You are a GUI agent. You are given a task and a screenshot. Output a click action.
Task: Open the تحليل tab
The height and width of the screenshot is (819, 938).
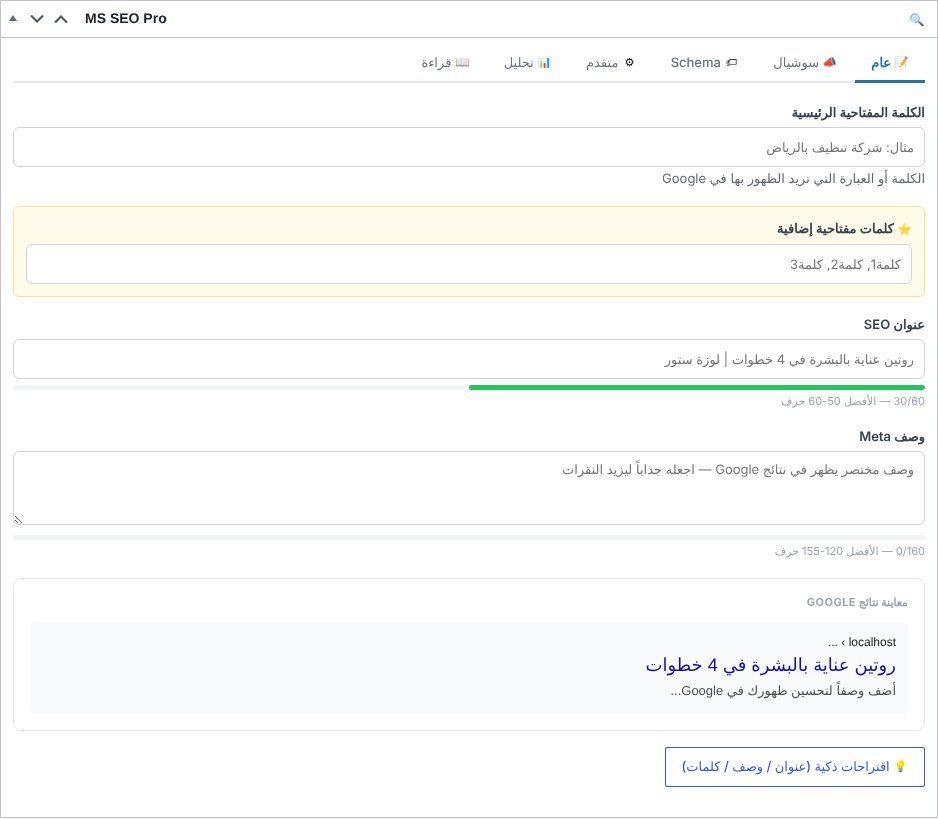point(526,63)
